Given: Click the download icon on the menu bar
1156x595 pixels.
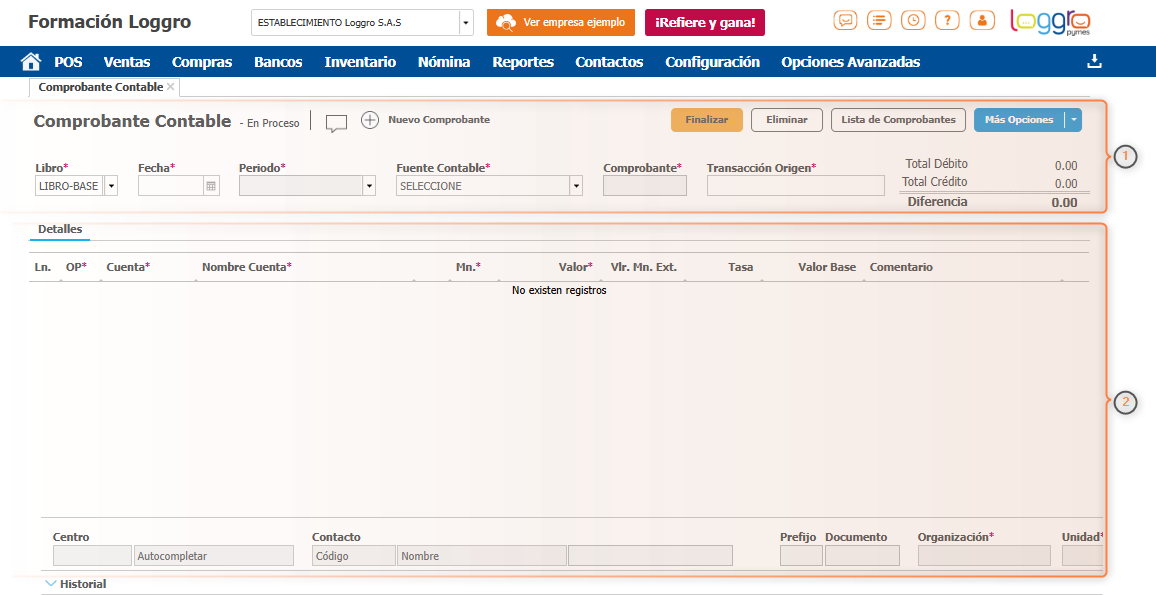Looking at the screenshot, I should click(x=1094, y=61).
